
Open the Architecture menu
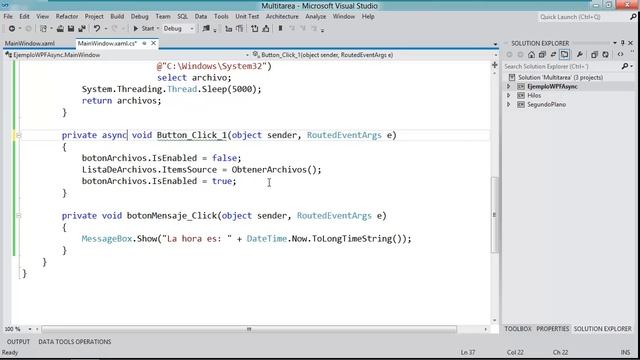[x=282, y=17]
